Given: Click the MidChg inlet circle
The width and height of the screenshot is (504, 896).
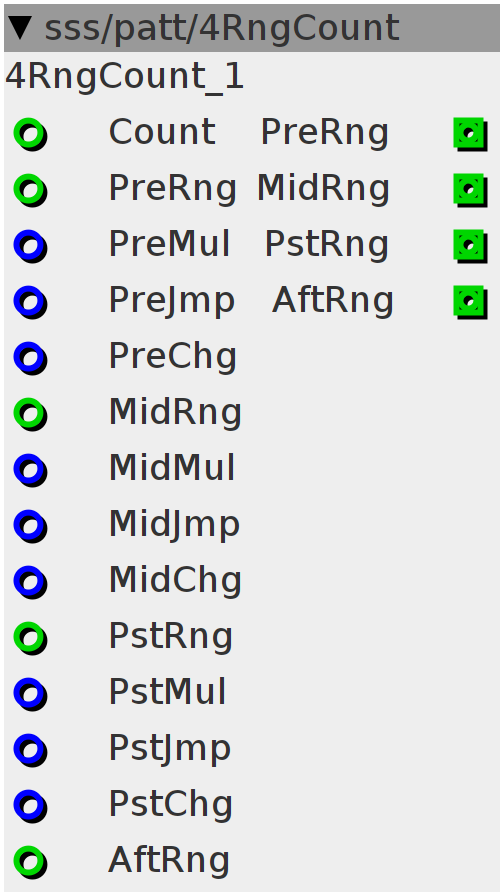Looking at the screenshot, I should [x=30, y=582].
